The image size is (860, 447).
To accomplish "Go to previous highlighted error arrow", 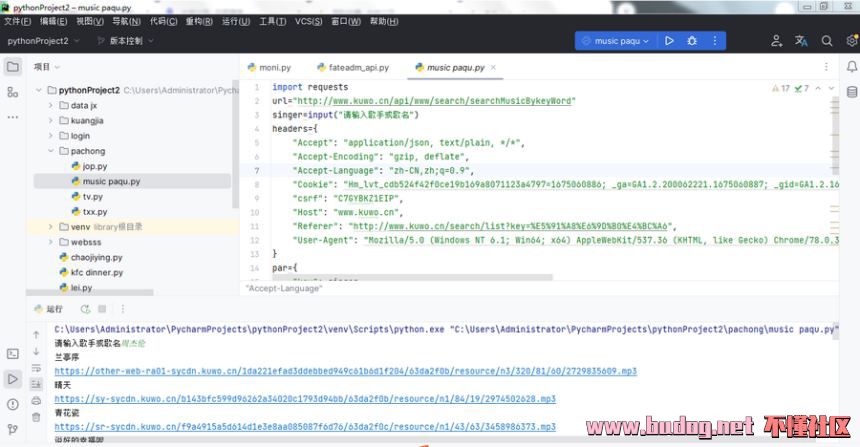I will [818, 88].
